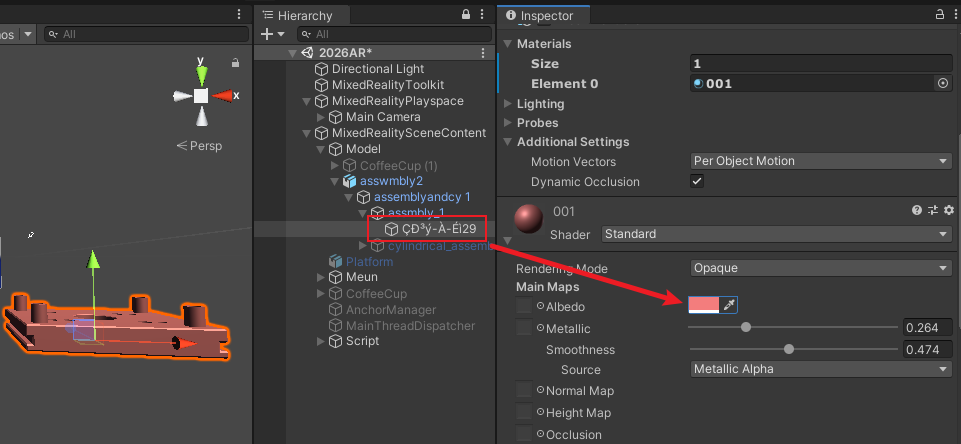This screenshot has height=444, width=961.
Task: Click the Hierarchy create plus button
Action: (x=267, y=34)
